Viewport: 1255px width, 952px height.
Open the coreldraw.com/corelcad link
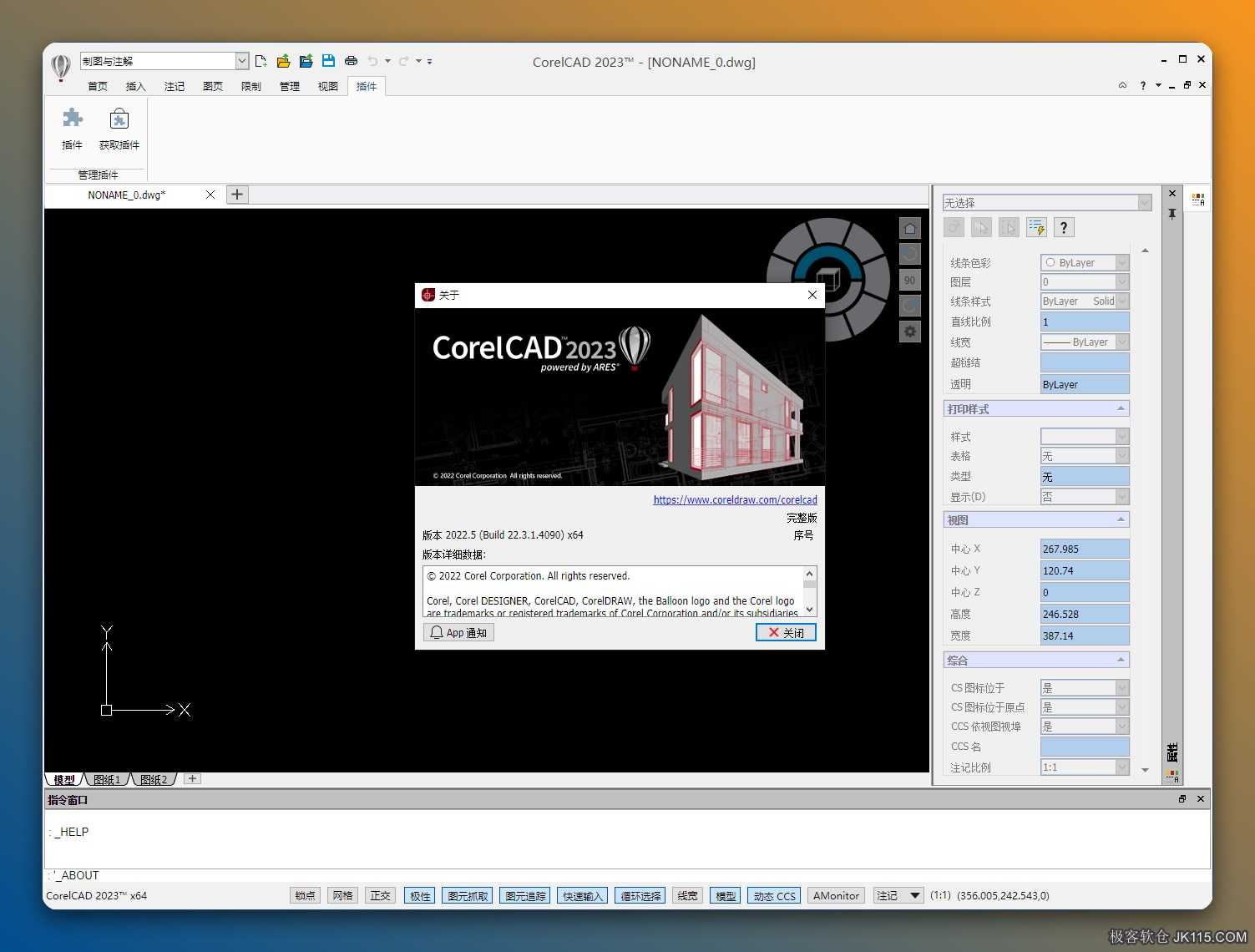coord(735,499)
